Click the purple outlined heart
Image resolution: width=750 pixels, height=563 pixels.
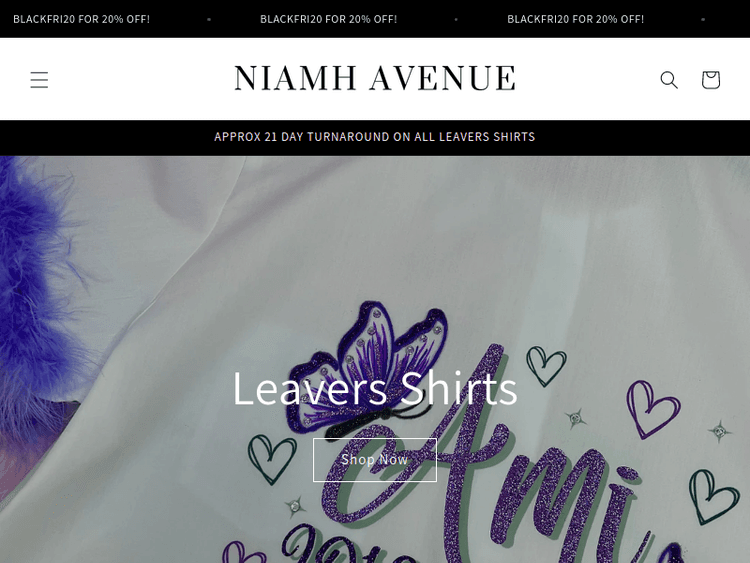[651, 409]
